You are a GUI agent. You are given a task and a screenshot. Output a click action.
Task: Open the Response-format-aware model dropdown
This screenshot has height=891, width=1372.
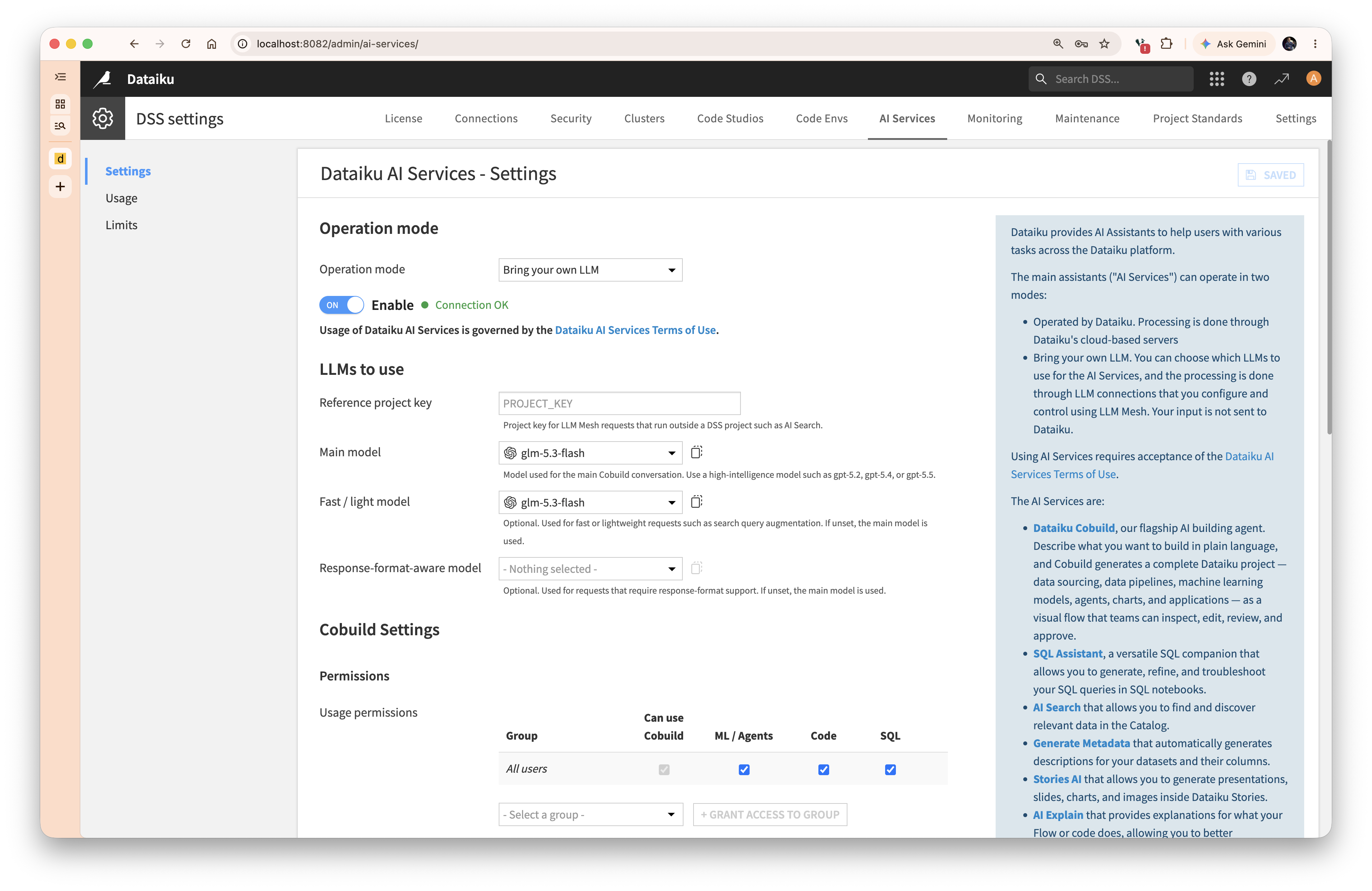[590, 569]
